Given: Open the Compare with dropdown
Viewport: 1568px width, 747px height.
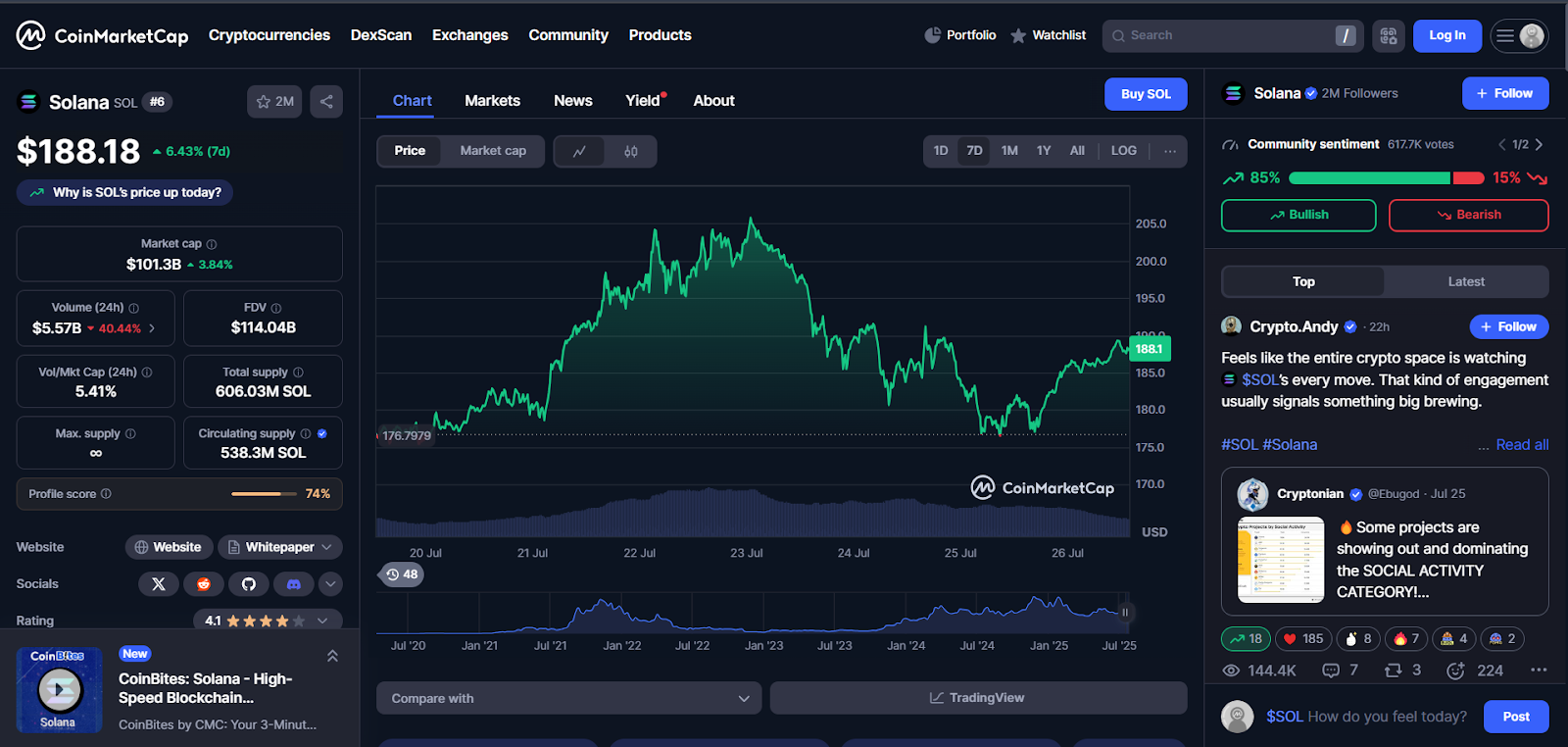Looking at the screenshot, I should click(568, 698).
